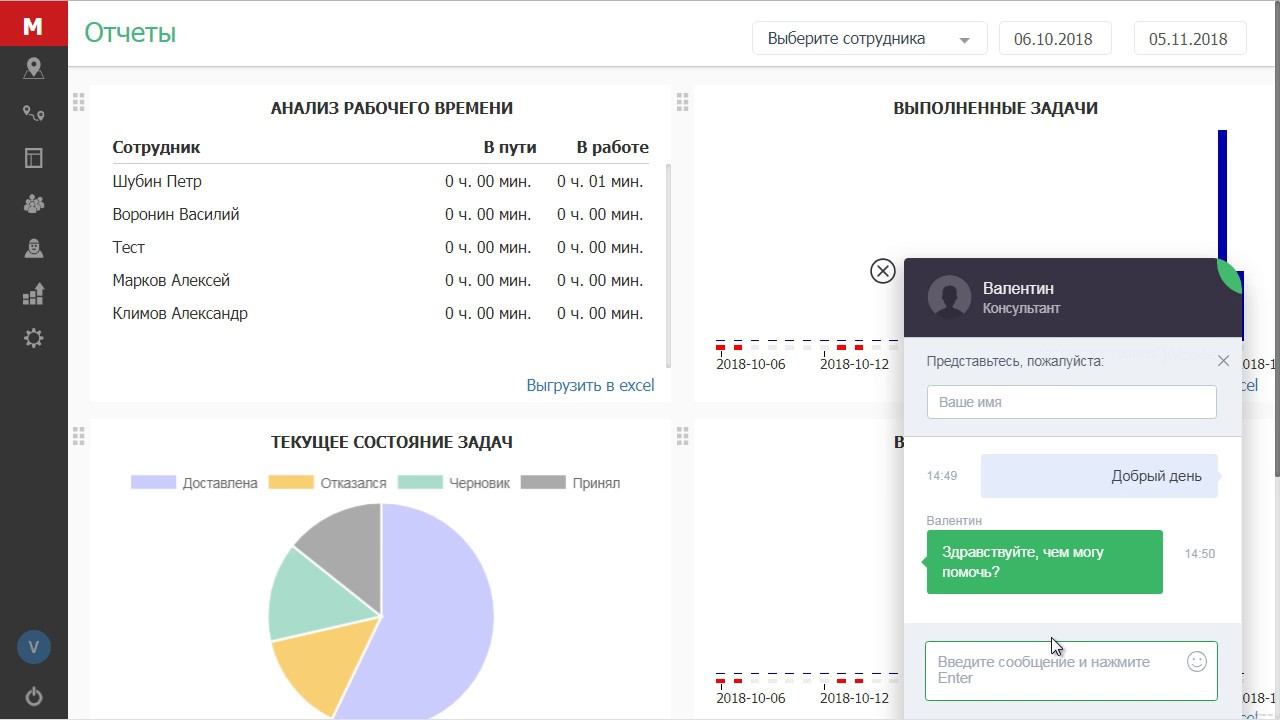The image size is (1280, 720).
Task: Click the user avatar V icon
Action: click(x=33, y=647)
